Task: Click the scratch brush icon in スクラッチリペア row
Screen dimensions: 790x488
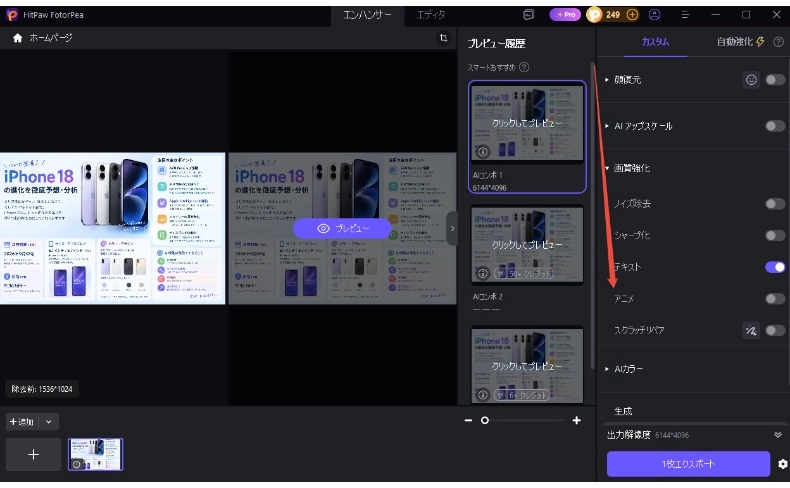Action: pos(751,330)
